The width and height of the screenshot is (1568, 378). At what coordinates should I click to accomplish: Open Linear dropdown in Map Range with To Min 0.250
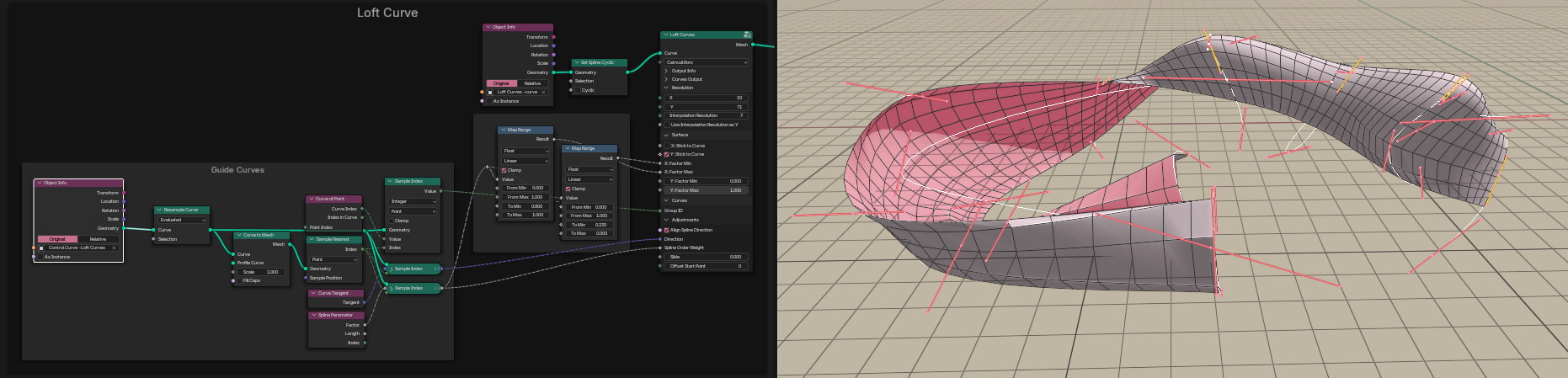coord(589,179)
